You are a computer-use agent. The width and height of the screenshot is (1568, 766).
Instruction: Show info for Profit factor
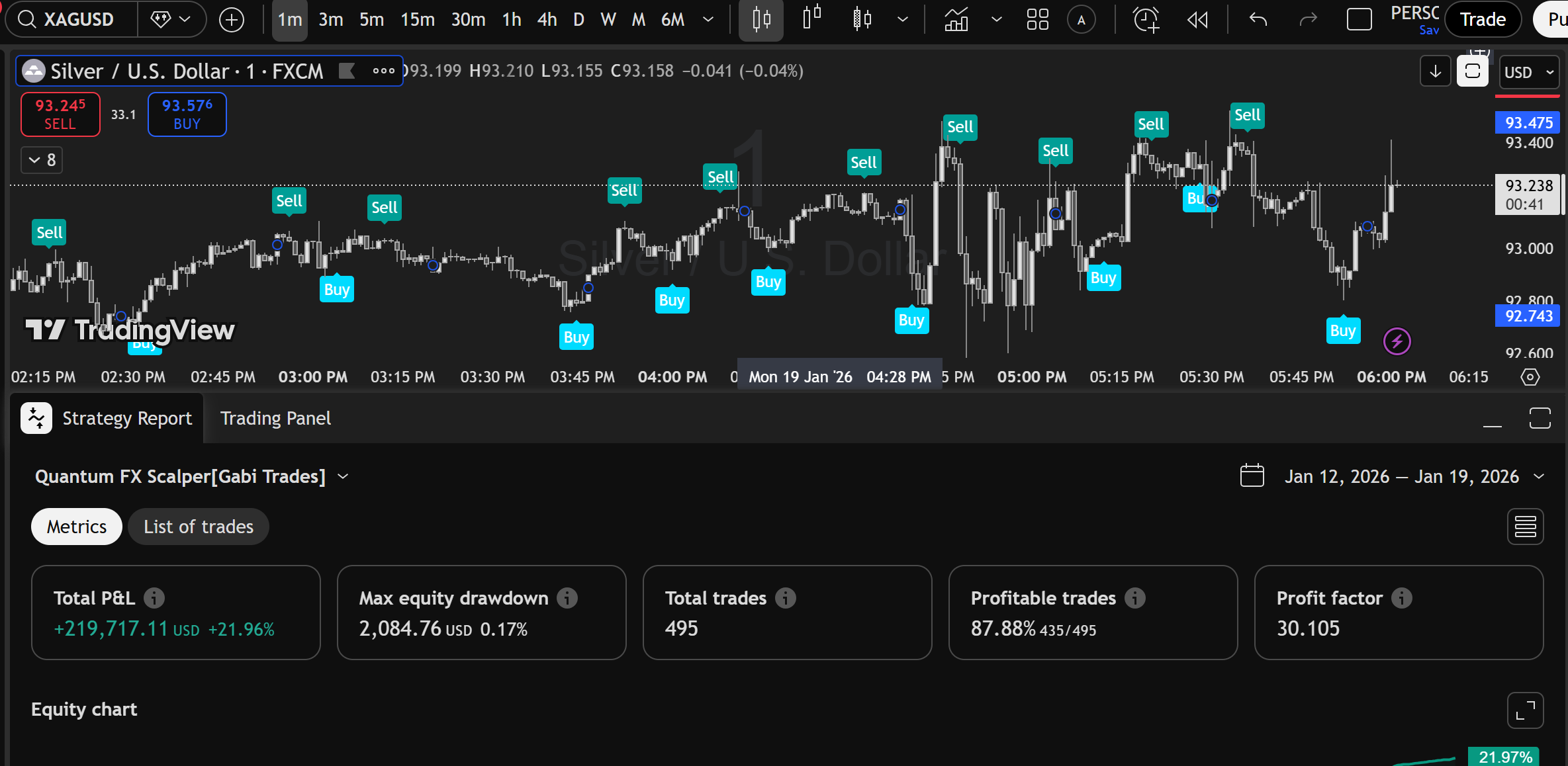(x=1402, y=598)
